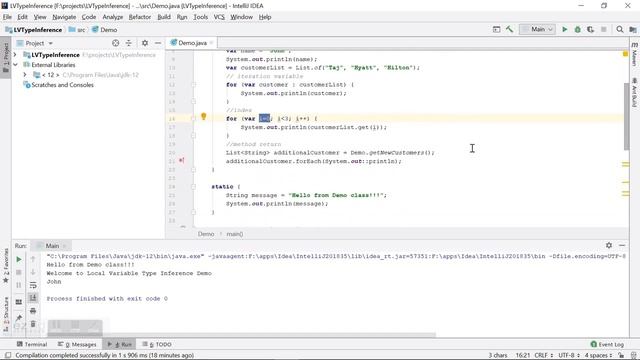
Task: Open the Refactor menu
Action: (x=140, y=17)
